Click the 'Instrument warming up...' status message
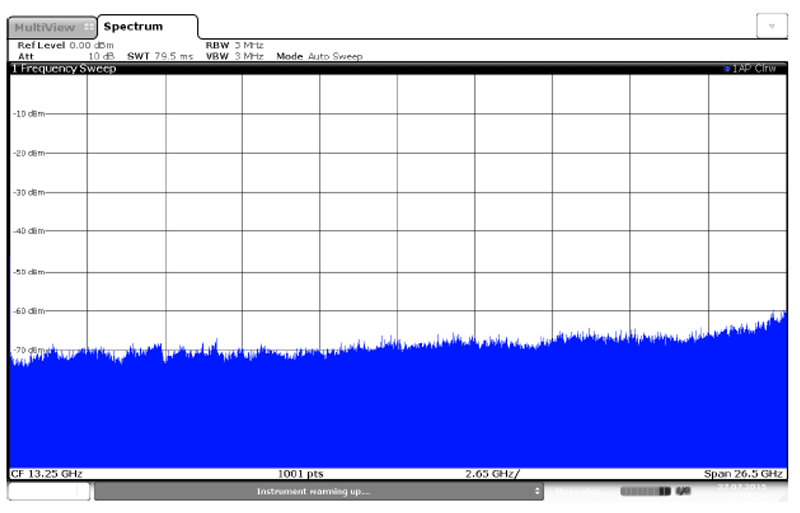Image resolution: width=800 pixels, height=513 pixels. [x=313, y=492]
